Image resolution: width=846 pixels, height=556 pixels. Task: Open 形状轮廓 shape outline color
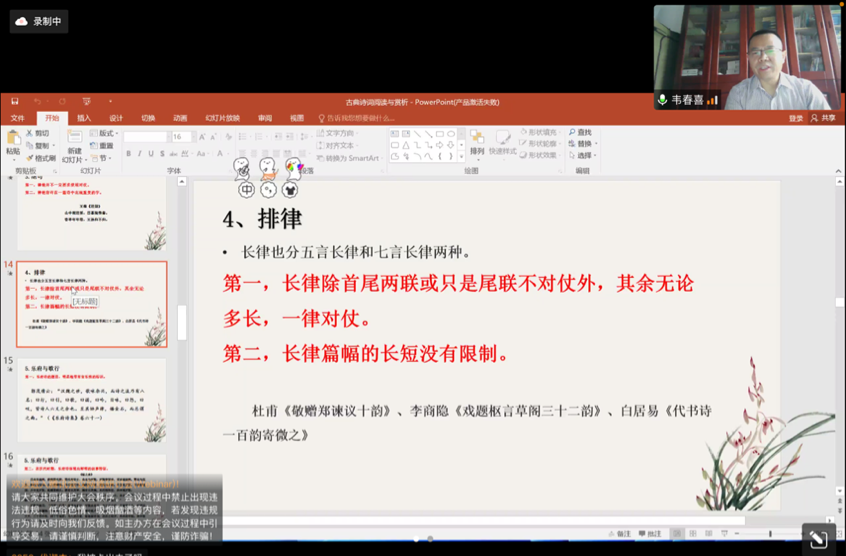coord(538,143)
